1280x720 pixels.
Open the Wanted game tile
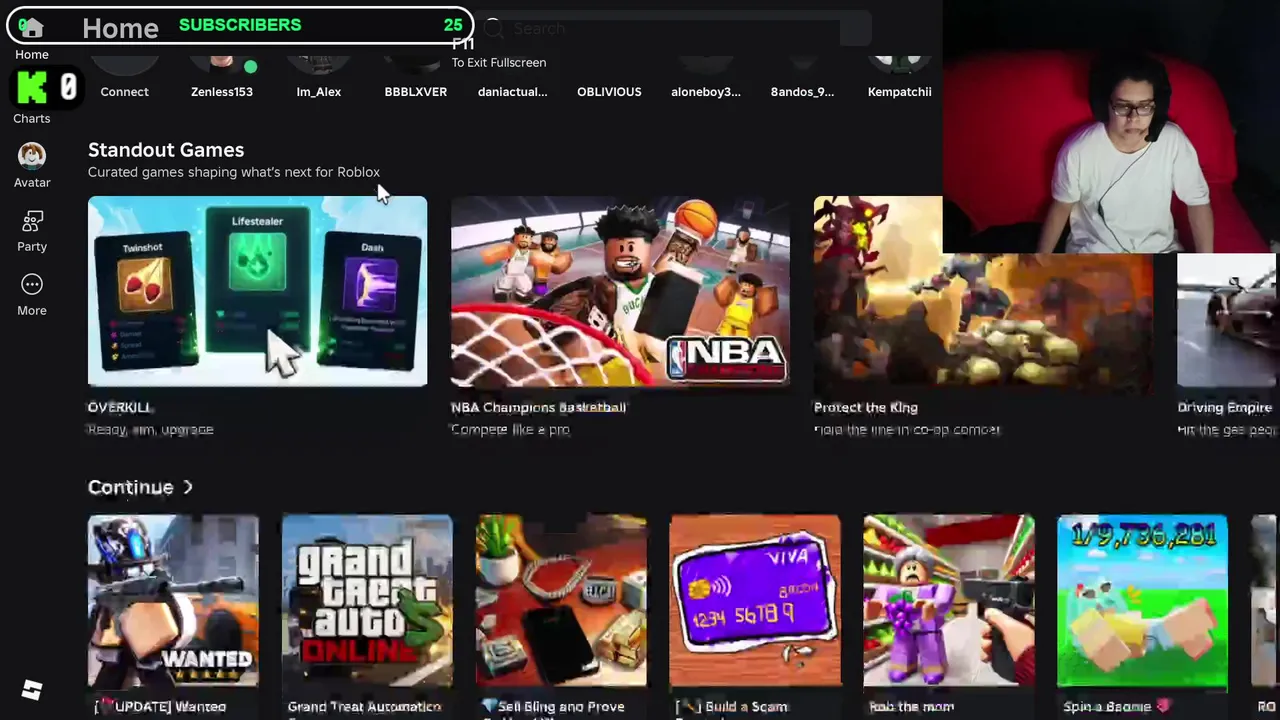(x=173, y=601)
